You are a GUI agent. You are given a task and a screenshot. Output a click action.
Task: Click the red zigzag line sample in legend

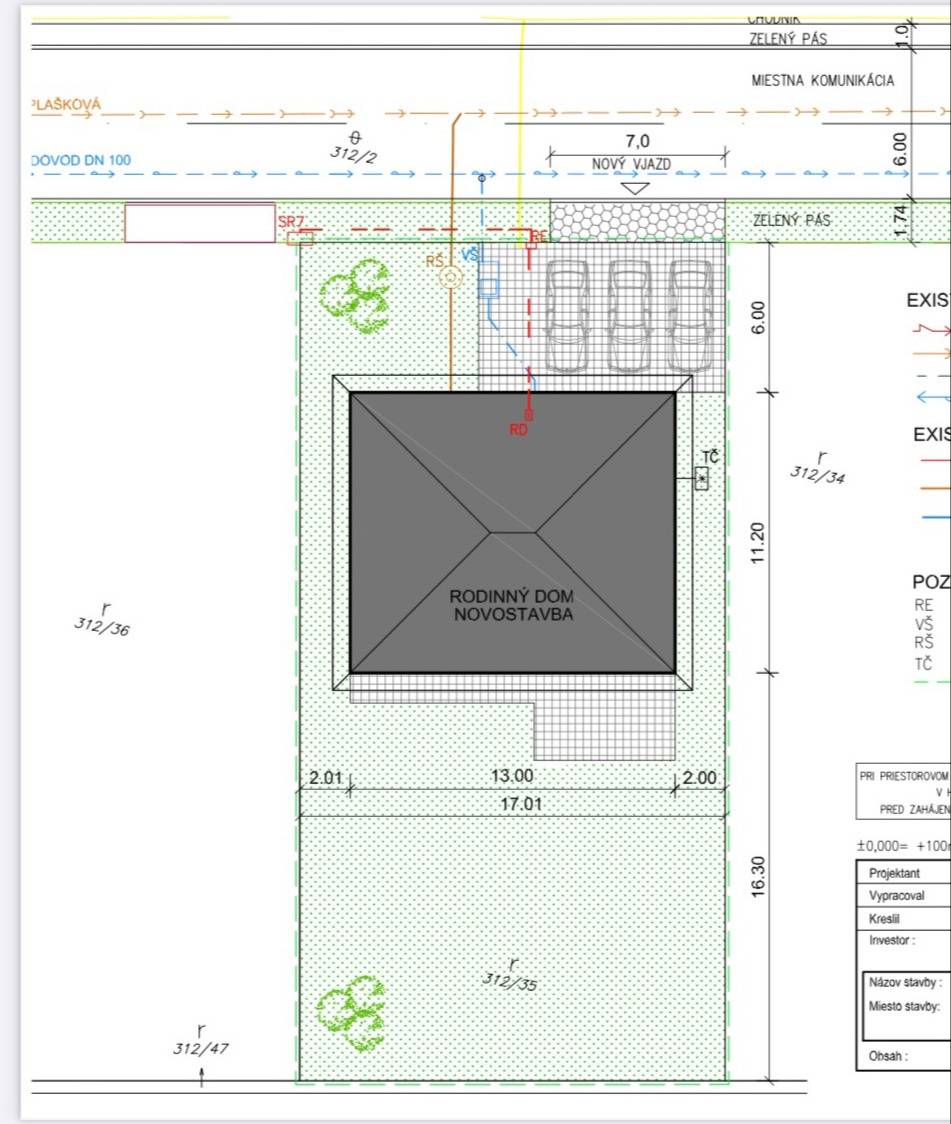point(932,329)
